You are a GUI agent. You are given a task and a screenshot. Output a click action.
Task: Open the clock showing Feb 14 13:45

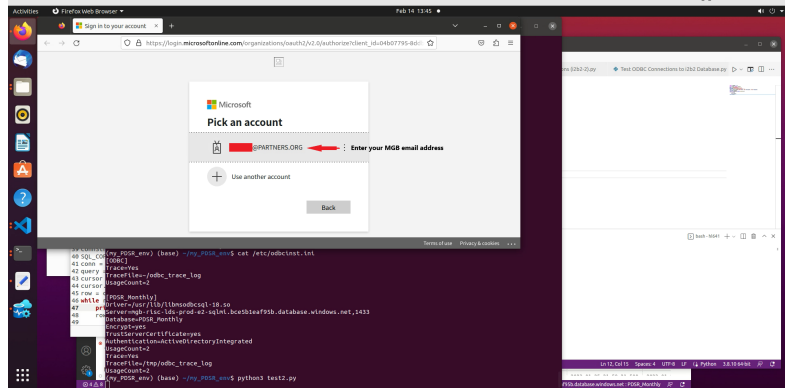click(x=414, y=11)
